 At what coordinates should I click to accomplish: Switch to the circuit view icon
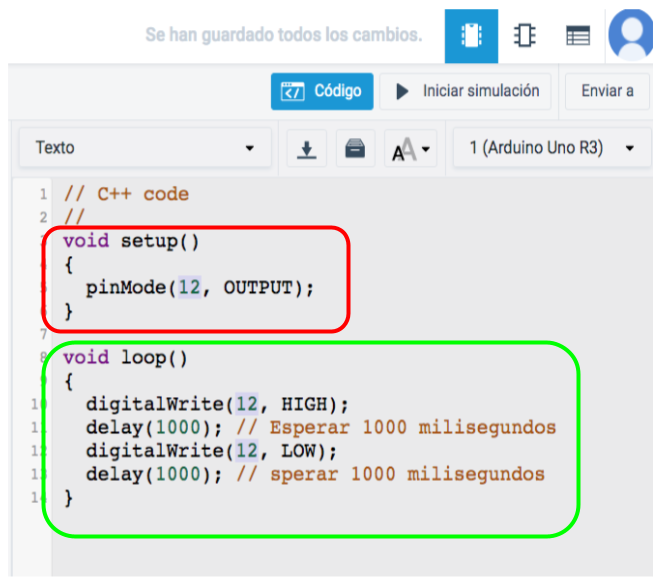pyautogui.click(x=471, y=36)
